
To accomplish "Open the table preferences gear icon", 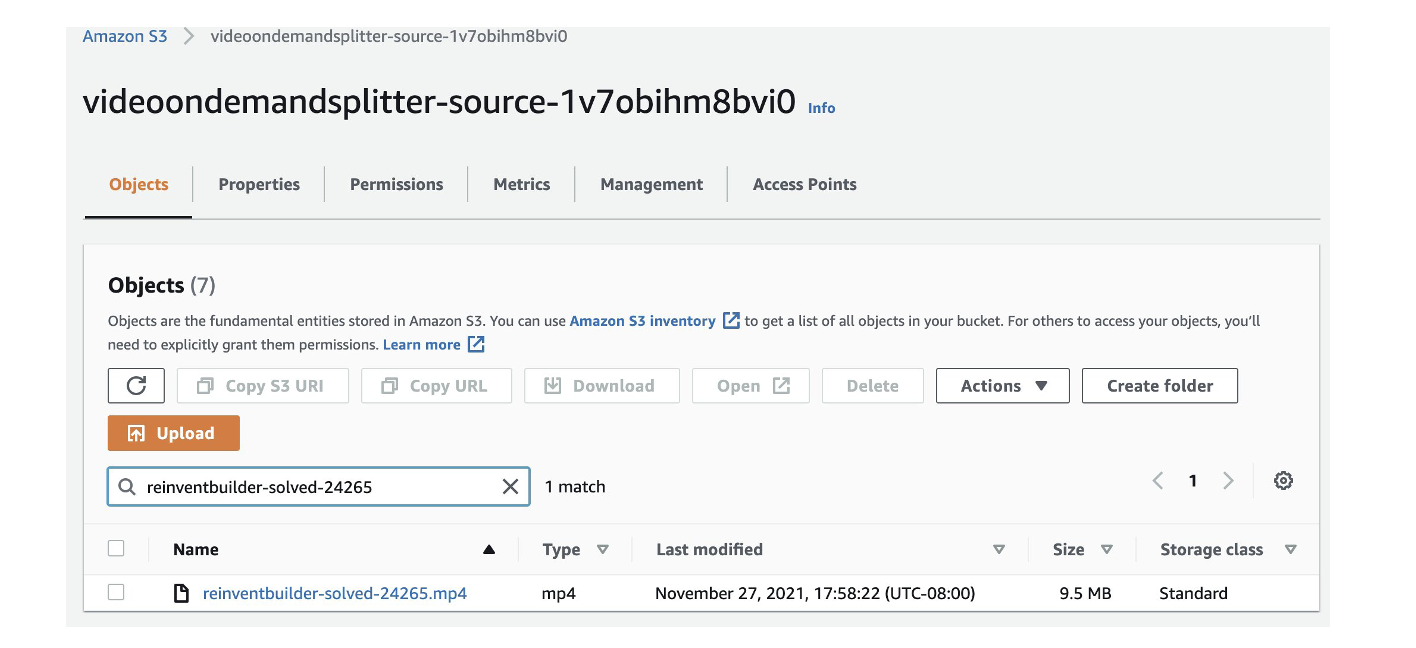I will click(1283, 481).
